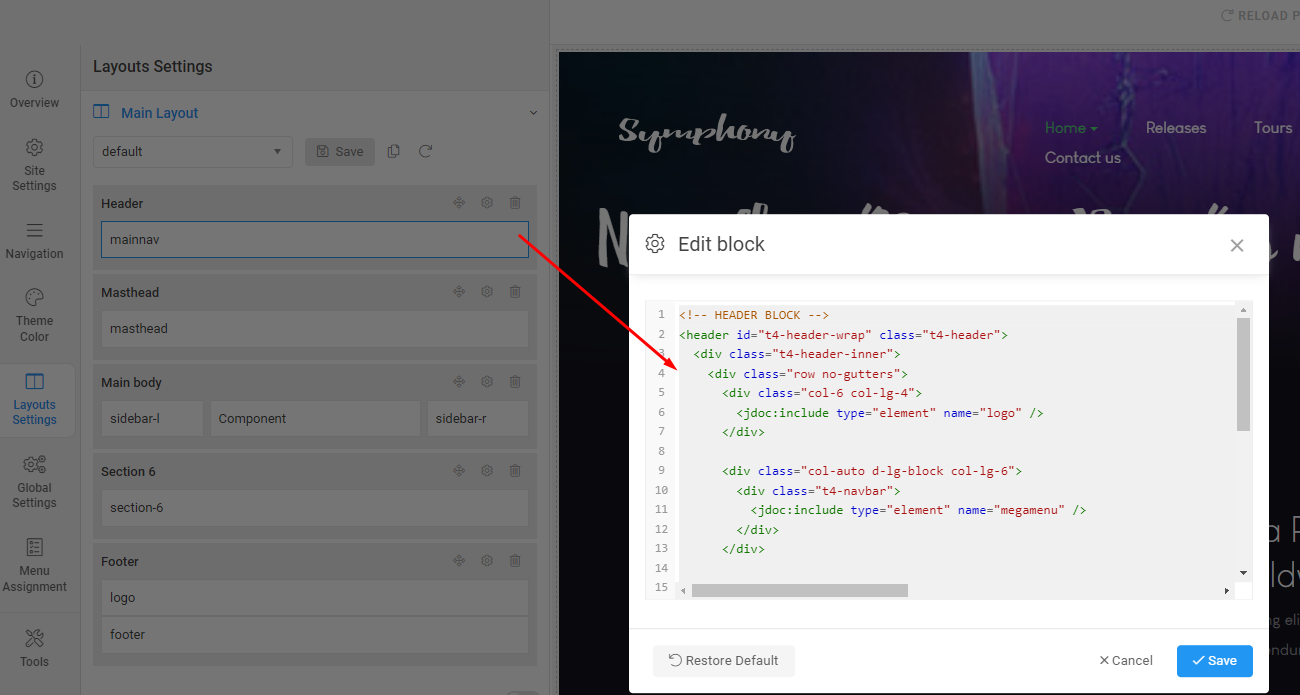This screenshot has width=1300, height=695.
Task: Expand the Home menu dropdown in preview
Action: click(1071, 128)
